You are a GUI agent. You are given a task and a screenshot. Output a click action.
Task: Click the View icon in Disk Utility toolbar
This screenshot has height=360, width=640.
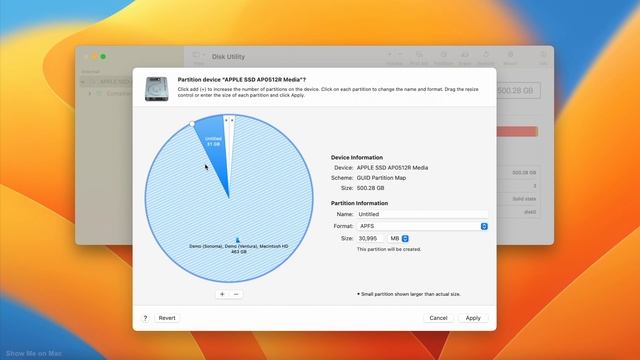199,56
